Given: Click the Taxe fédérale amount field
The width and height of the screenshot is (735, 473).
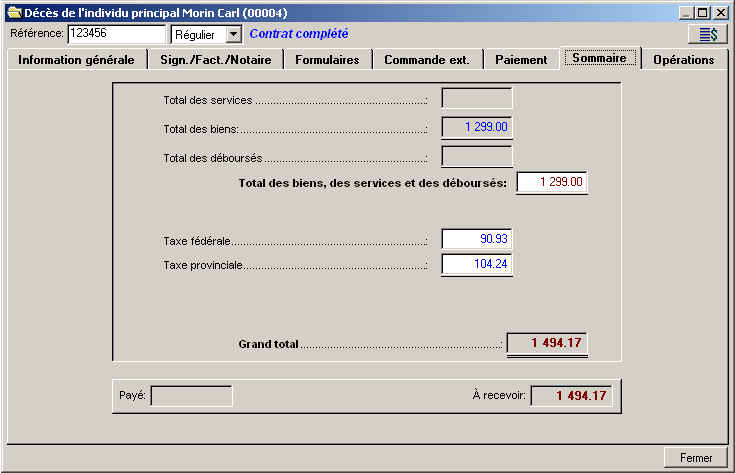Looking at the screenshot, I should click(477, 239).
